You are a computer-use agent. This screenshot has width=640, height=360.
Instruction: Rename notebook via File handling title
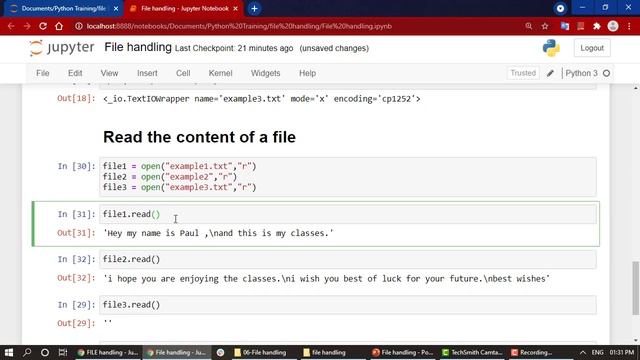click(x=138, y=47)
